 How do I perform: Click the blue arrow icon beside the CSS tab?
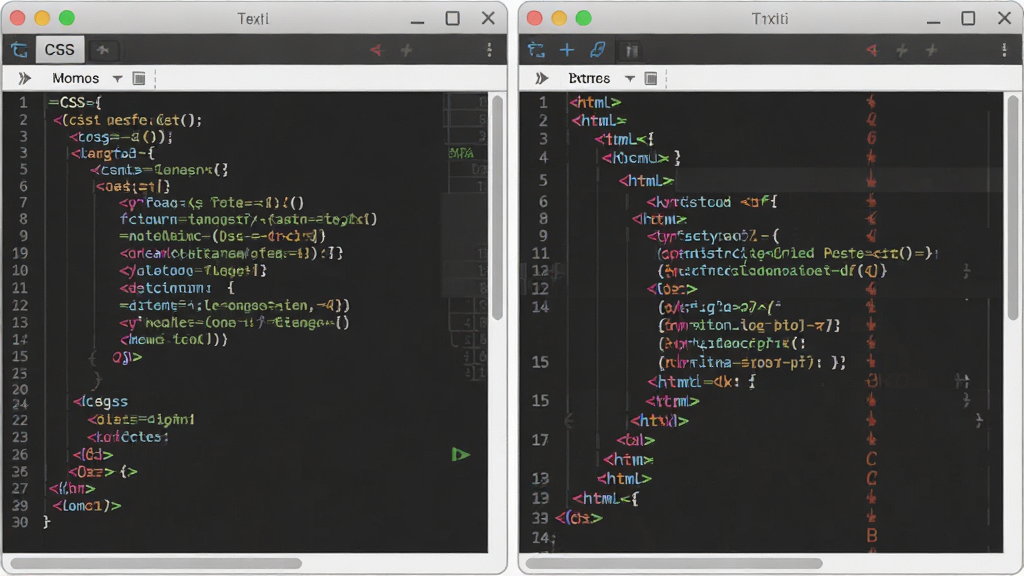[x=19, y=50]
